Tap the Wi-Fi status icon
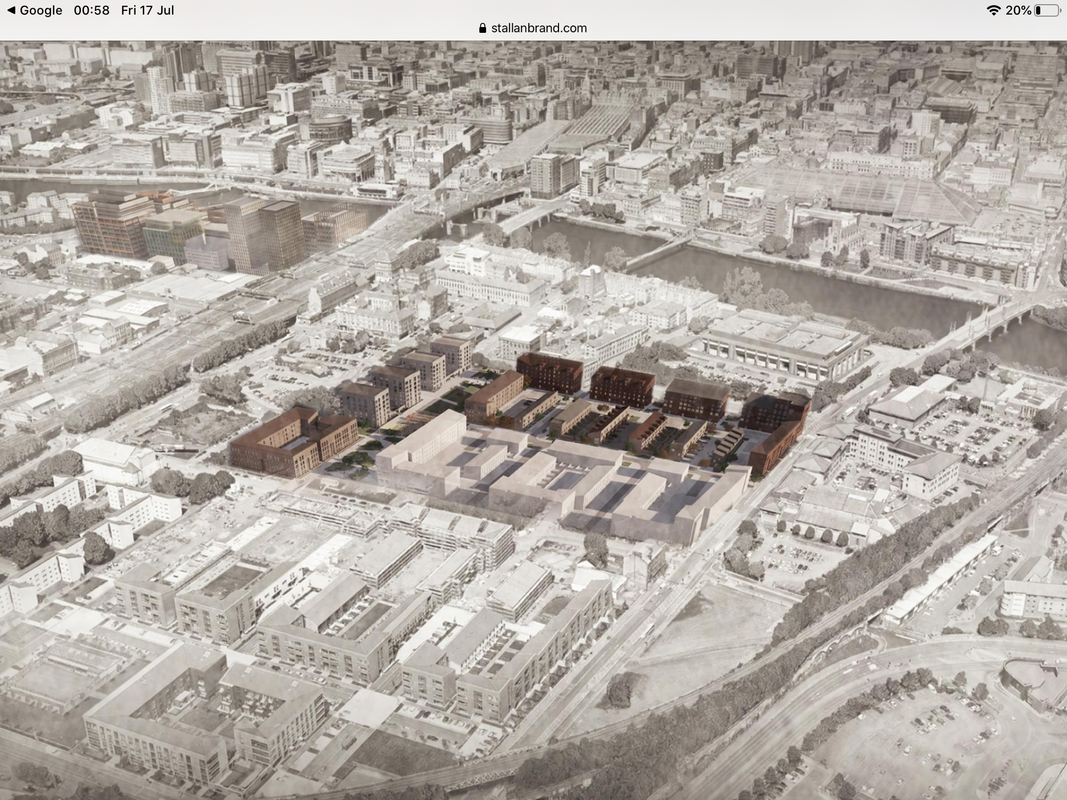 (x=994, y=10)
